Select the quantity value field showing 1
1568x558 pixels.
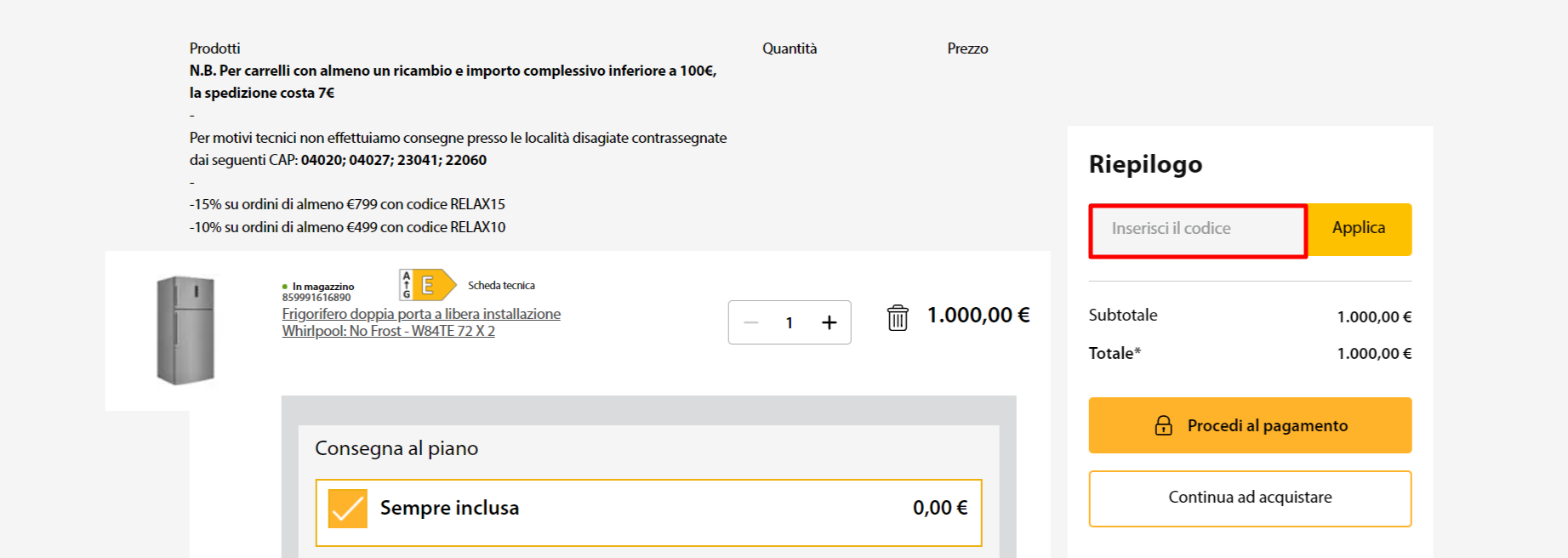click(x=790, y=322)
